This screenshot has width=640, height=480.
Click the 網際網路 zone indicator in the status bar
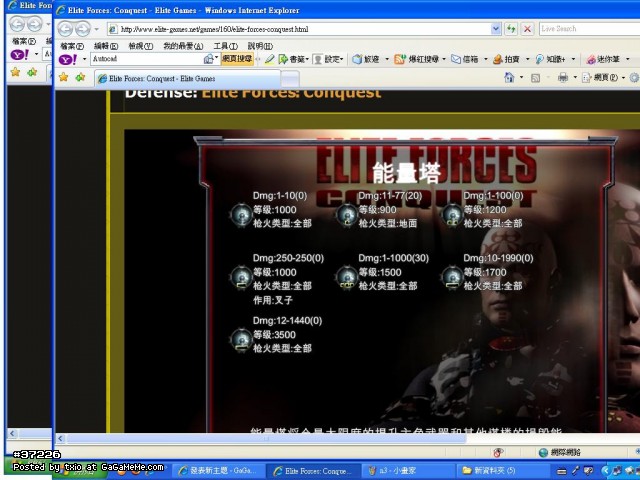(x=560, y=452)
